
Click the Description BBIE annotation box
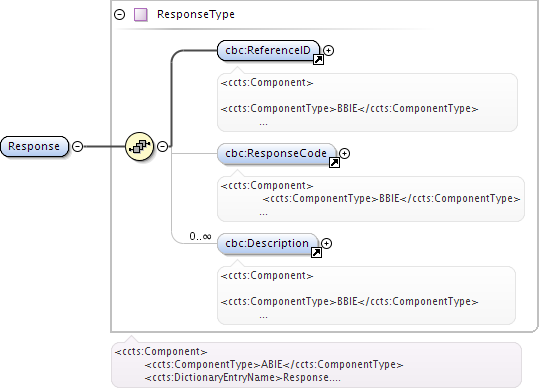366,295
